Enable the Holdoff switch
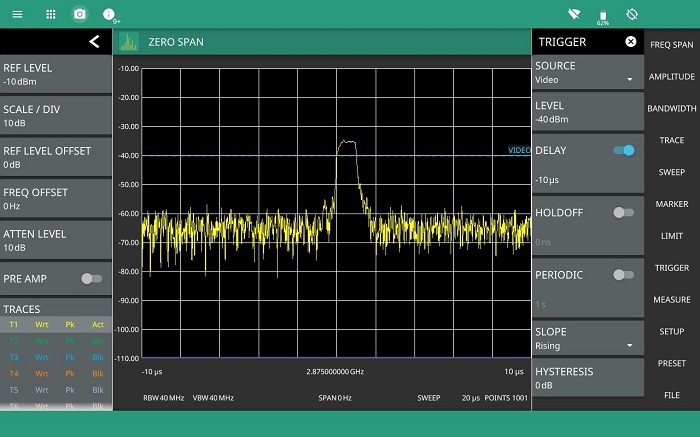The image size is (700, 437). (623, 212)
